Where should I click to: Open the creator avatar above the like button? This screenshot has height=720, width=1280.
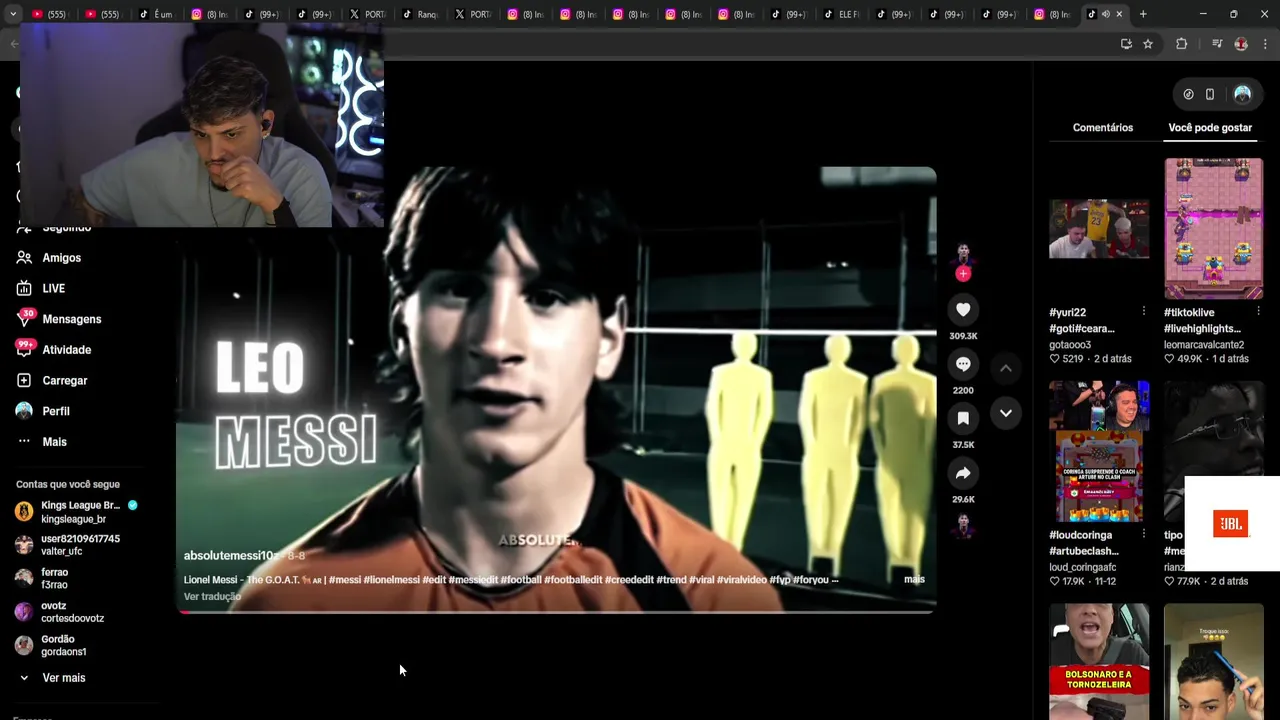(x=963, y=254)
